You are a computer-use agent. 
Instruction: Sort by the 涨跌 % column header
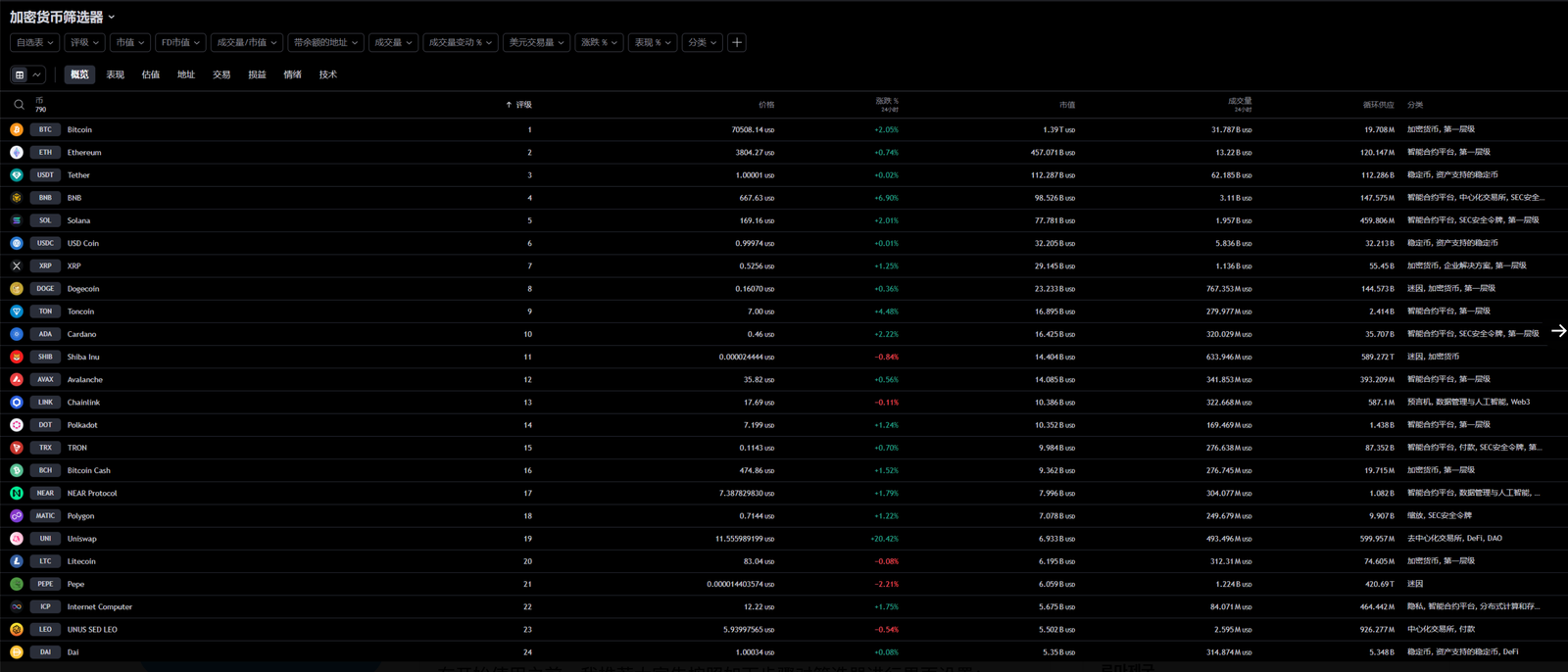coord(886,104)
